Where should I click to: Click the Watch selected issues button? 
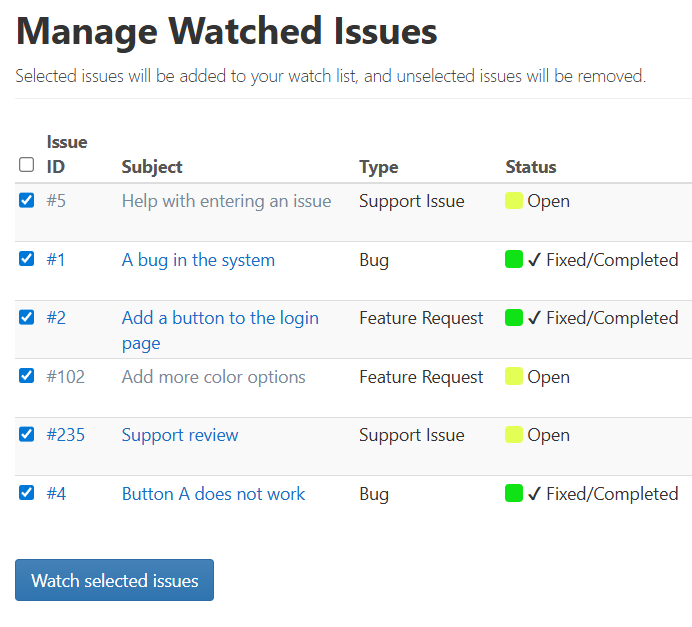coord(114,580)
